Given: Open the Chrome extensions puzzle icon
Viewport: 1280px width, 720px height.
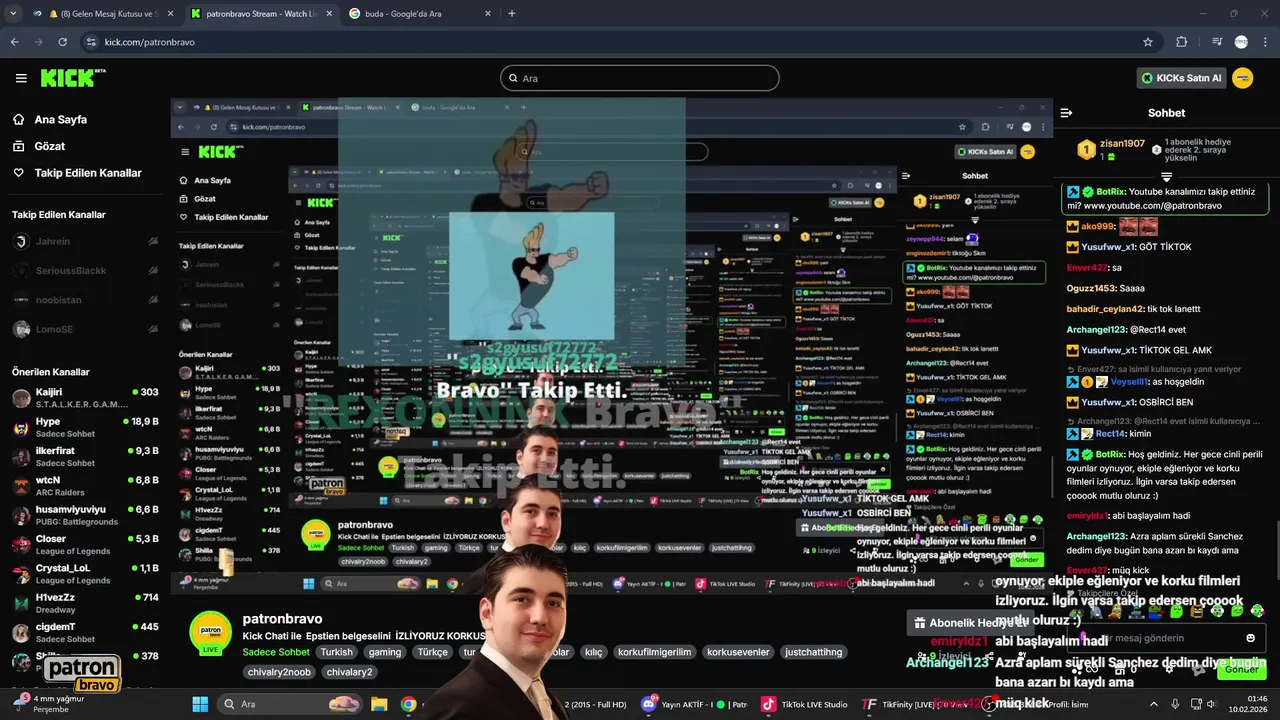Looking at the screenshot, I should point(1182,42).
